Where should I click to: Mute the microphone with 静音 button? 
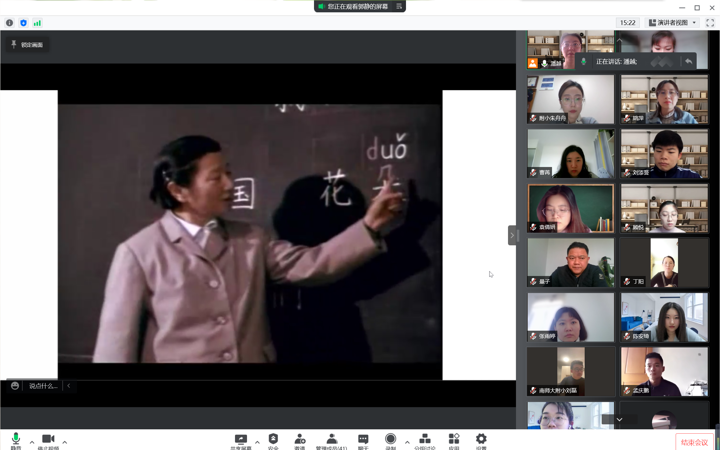(16, 441)
